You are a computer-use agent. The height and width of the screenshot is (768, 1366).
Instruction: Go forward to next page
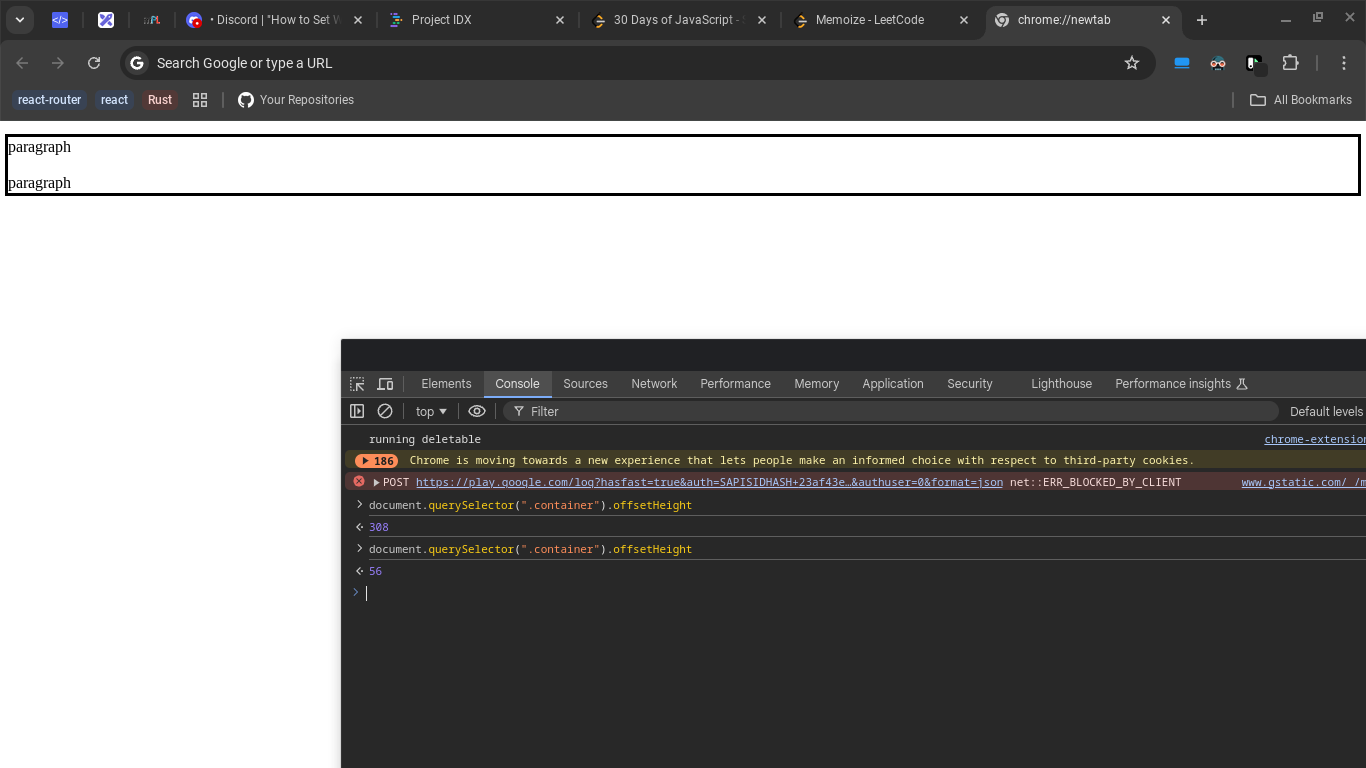tap(58, 63)
